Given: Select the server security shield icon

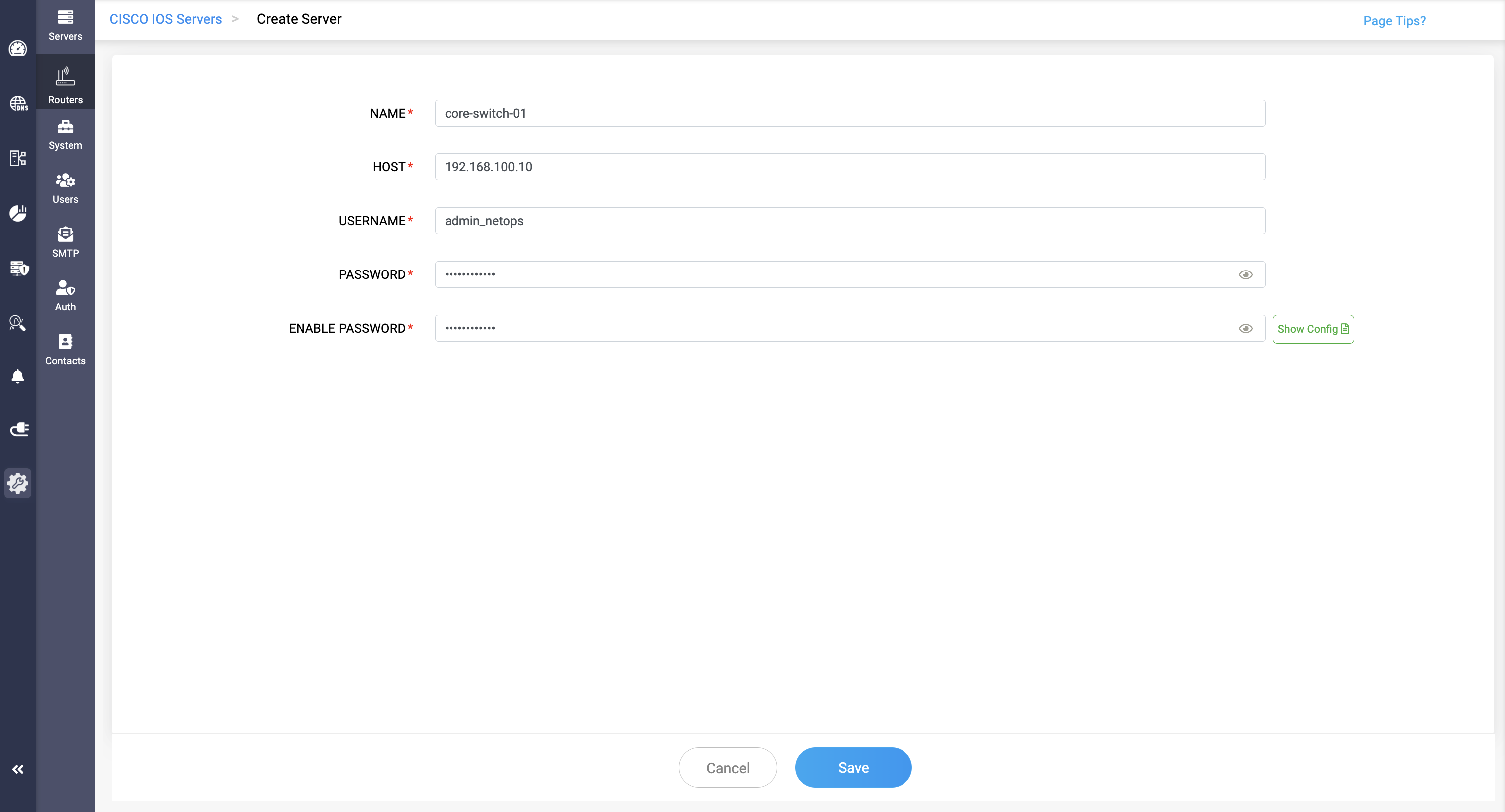Looking at the screenshot, I should tap(18, 268).
